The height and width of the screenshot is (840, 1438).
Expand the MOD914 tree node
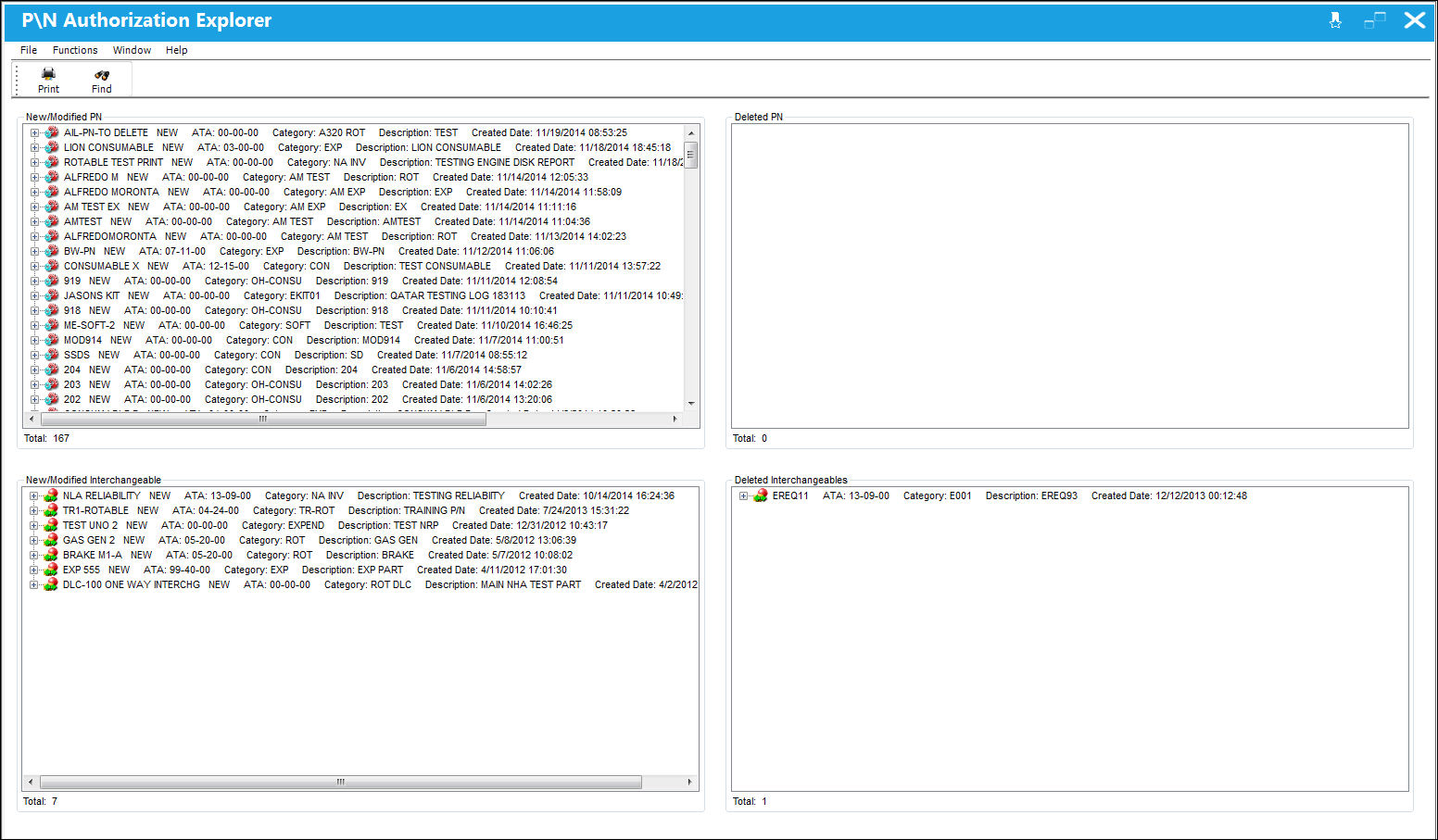[x=34, y=340]
